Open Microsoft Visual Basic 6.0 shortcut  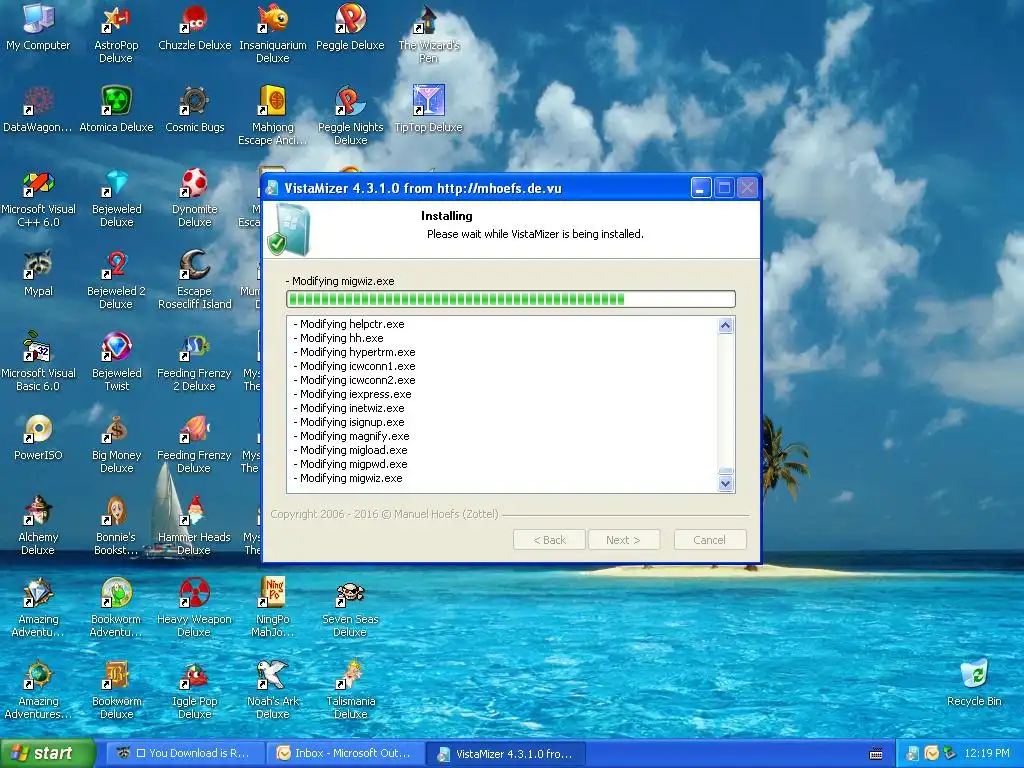[x=38, y=360]
